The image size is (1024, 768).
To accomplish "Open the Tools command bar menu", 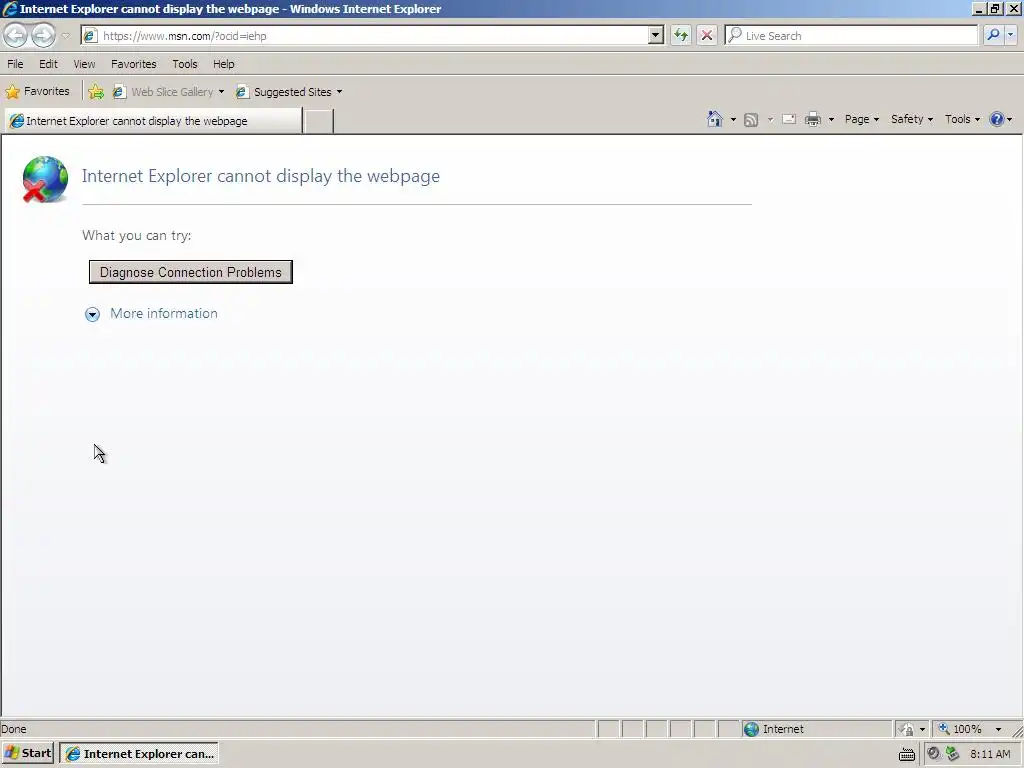I will pyautogui.click(x=963, y=119).
